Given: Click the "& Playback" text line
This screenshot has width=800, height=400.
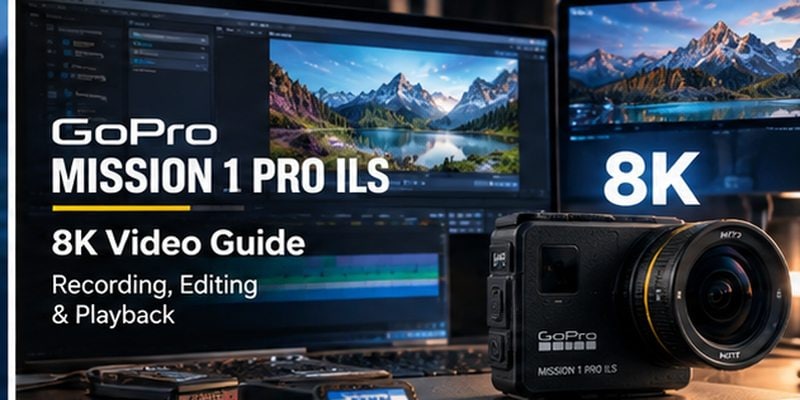Looking at the screenshot, I should click(113, 315).
